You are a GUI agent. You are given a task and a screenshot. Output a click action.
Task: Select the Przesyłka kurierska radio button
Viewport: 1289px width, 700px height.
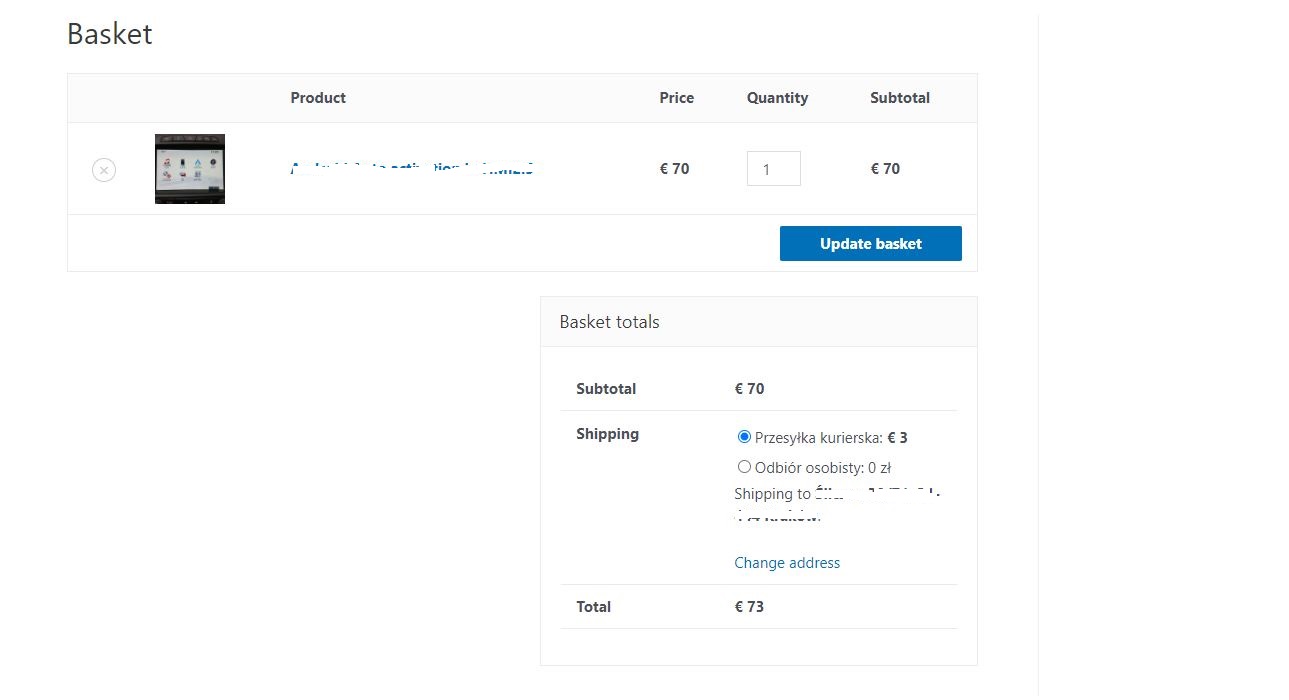point(744,437)
